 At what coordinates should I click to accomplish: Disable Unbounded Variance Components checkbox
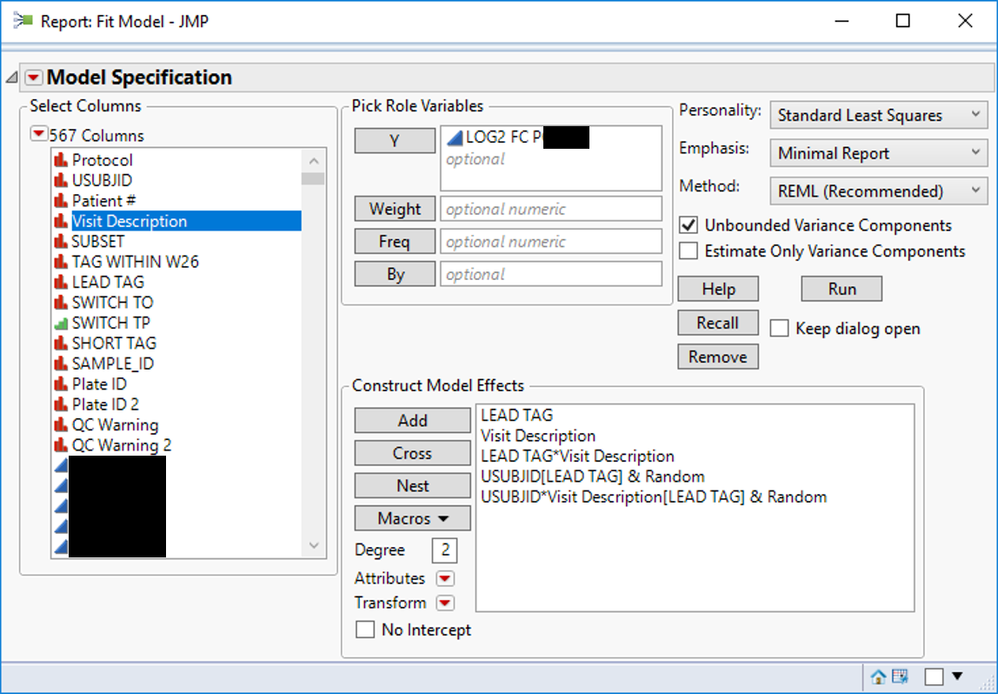coord(688,225)
